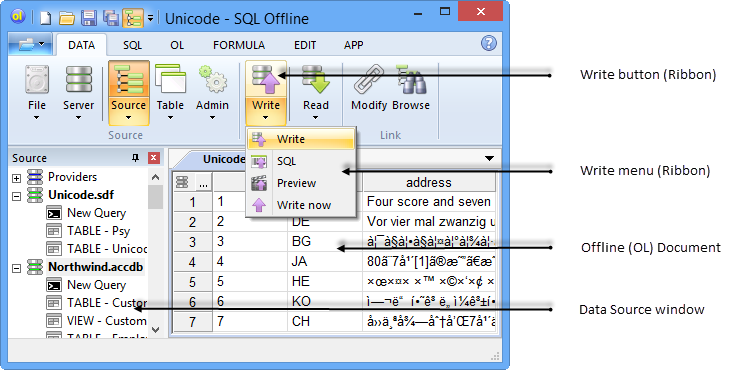Open the document tab list arrow
The image size is (755, 377).
click(x=489, y=158)
